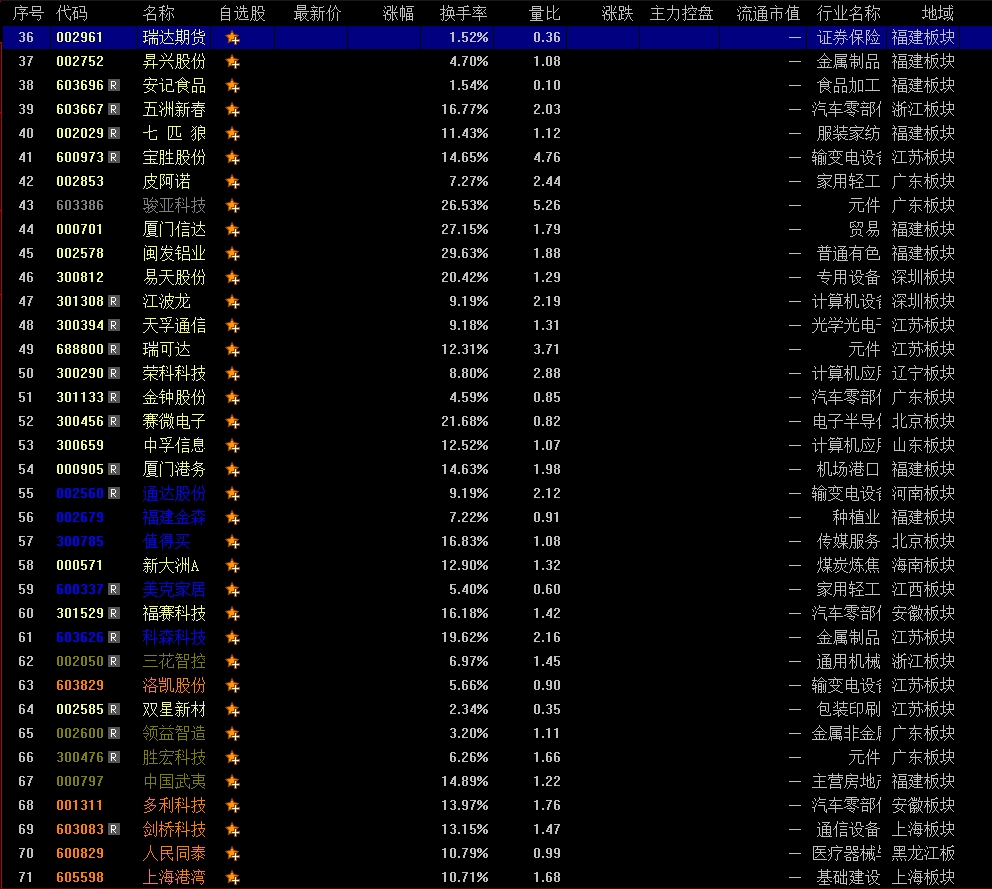The height and width of the screenshot is (889, 992).
Task: Click the star icon beside 江波龙
Action: pyautogui.click(x=233, y=302)
